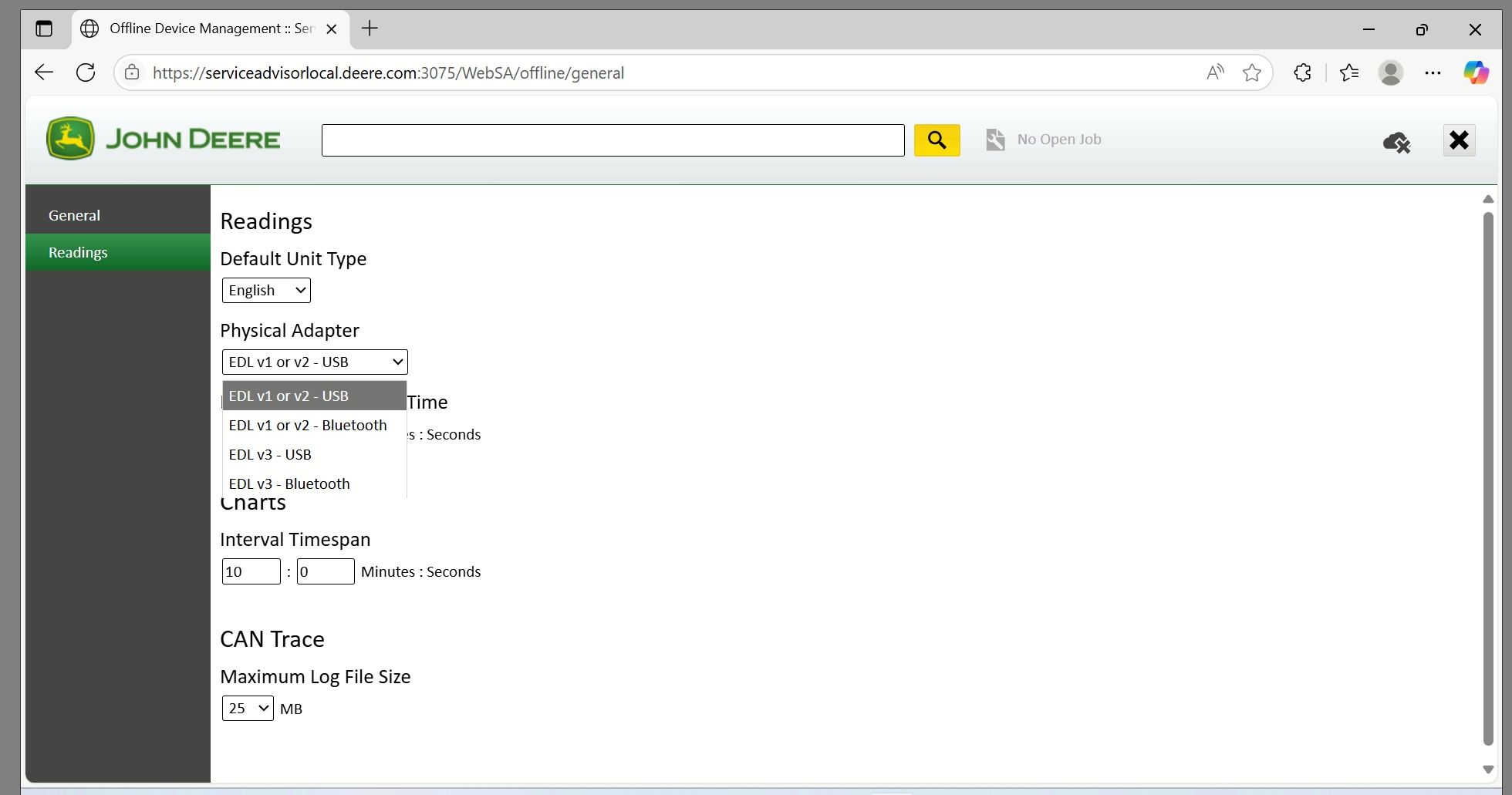Image resolution: width=1512 pixels, height=795 pixels.
Task: Click the offline cloud status icon
Action: click(x=1396, y=142)
